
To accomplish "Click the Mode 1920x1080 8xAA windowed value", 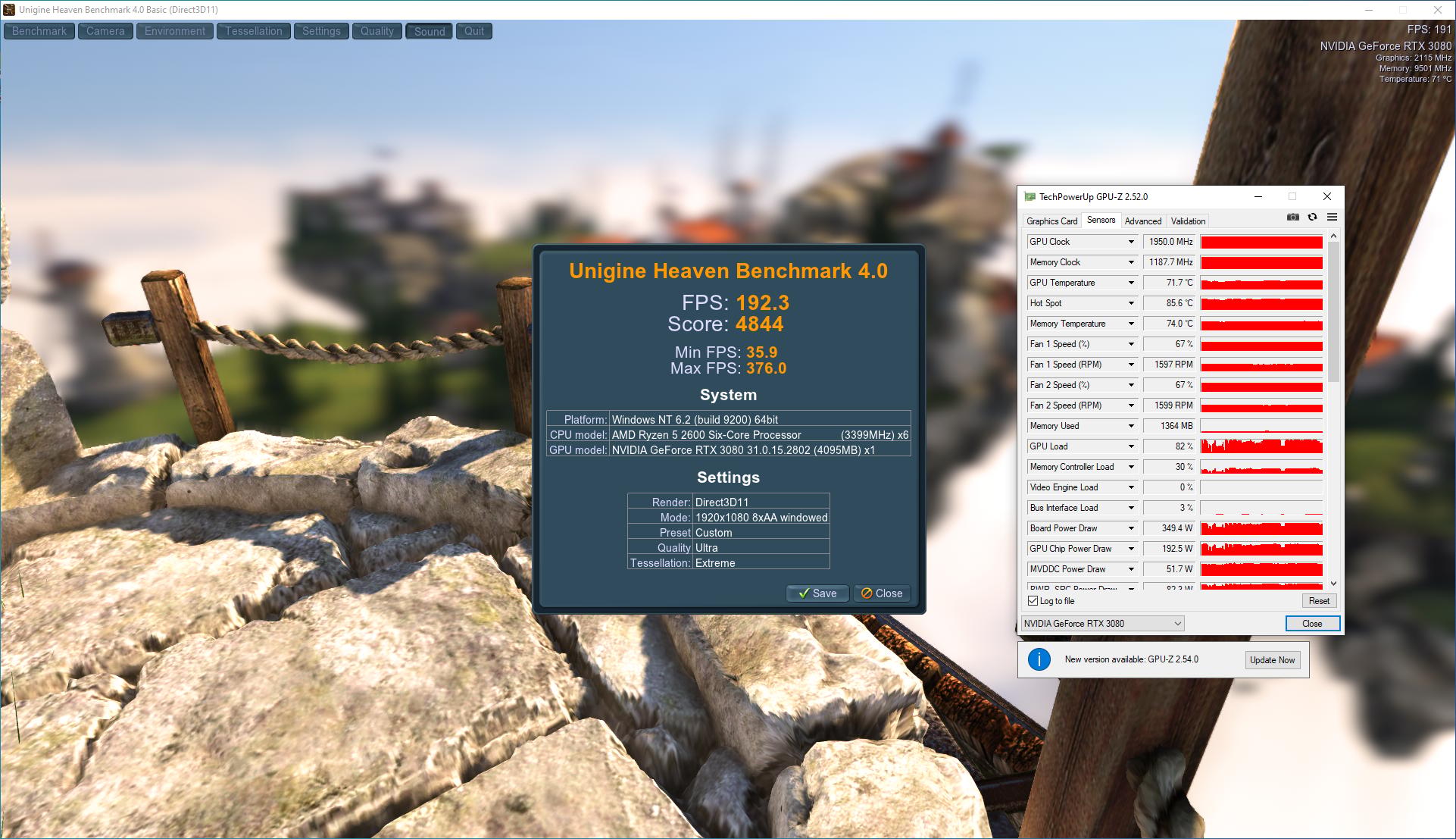I will point(761,518).
